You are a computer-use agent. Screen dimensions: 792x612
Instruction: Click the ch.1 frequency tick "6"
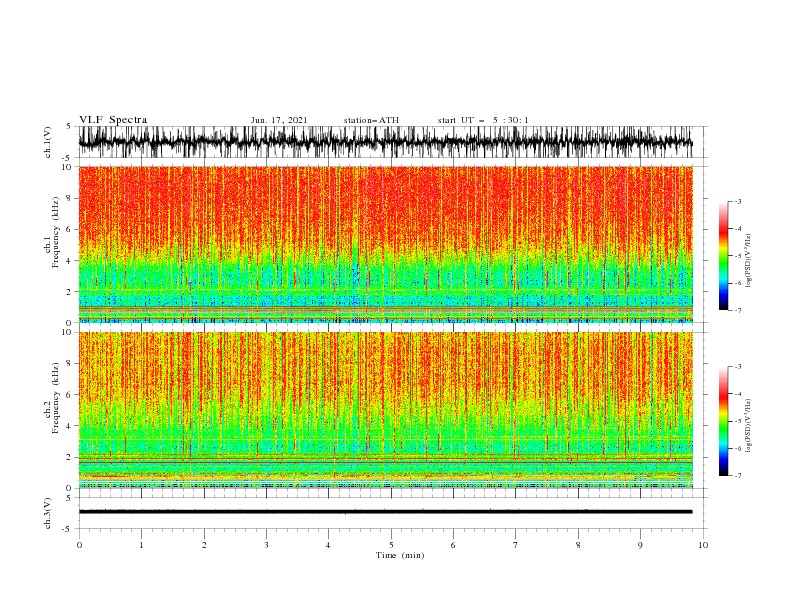70,230
